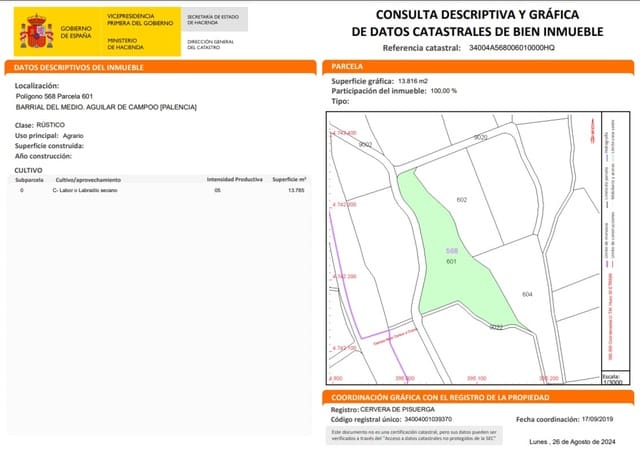Click the title 'CONSULTA DESCRIPTIVA Y GRÁFICA'
The width and height of the screenshot is (640, 452).
[477, 15]
